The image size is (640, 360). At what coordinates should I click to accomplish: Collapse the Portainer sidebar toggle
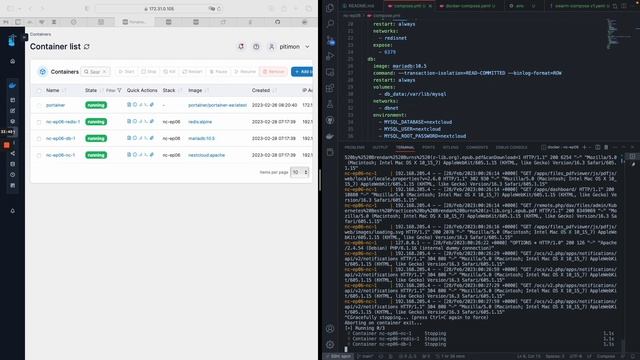[x=25, y=37]
